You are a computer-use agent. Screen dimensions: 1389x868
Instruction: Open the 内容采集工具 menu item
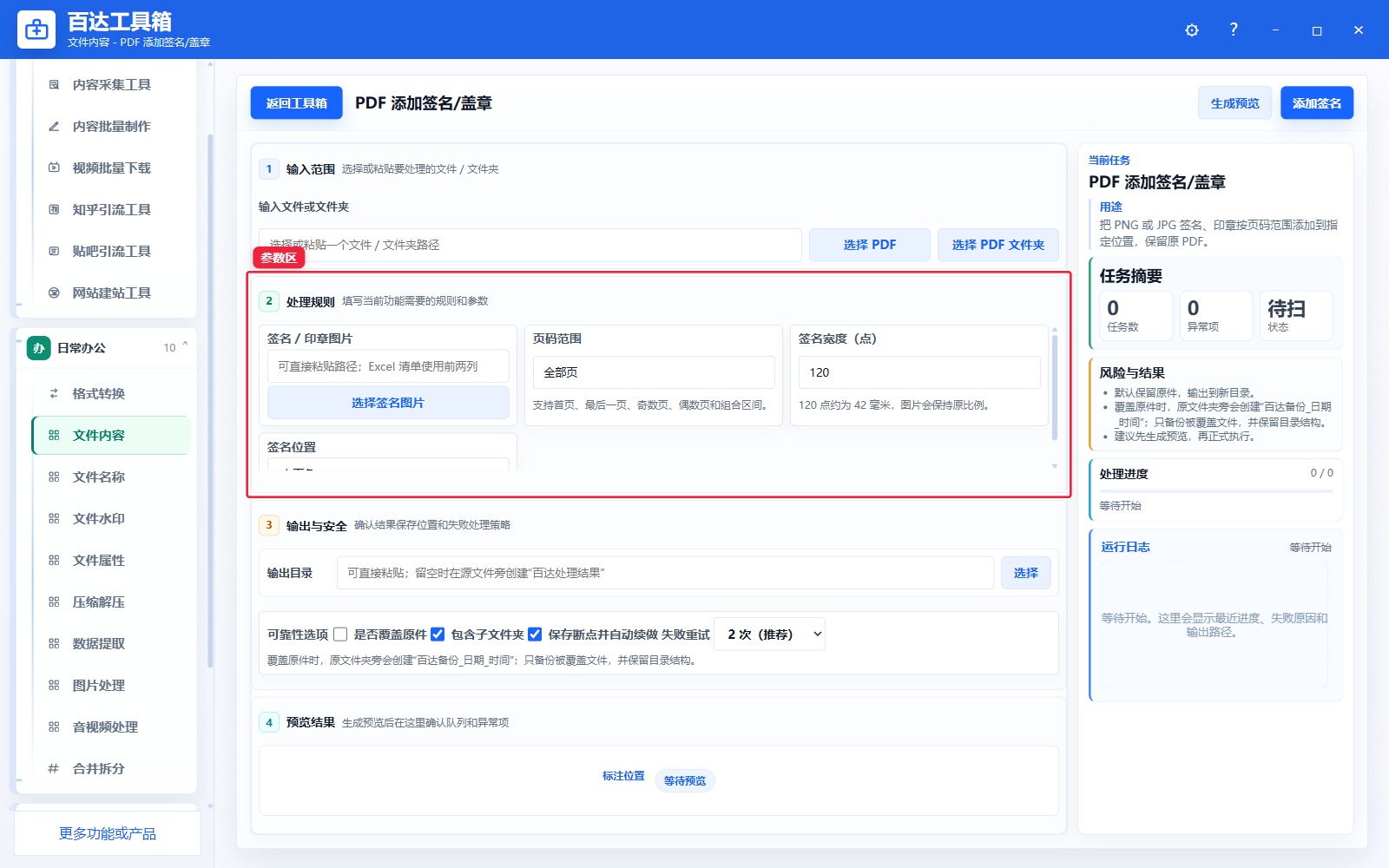pyautogui.click(x=111, y=84)
